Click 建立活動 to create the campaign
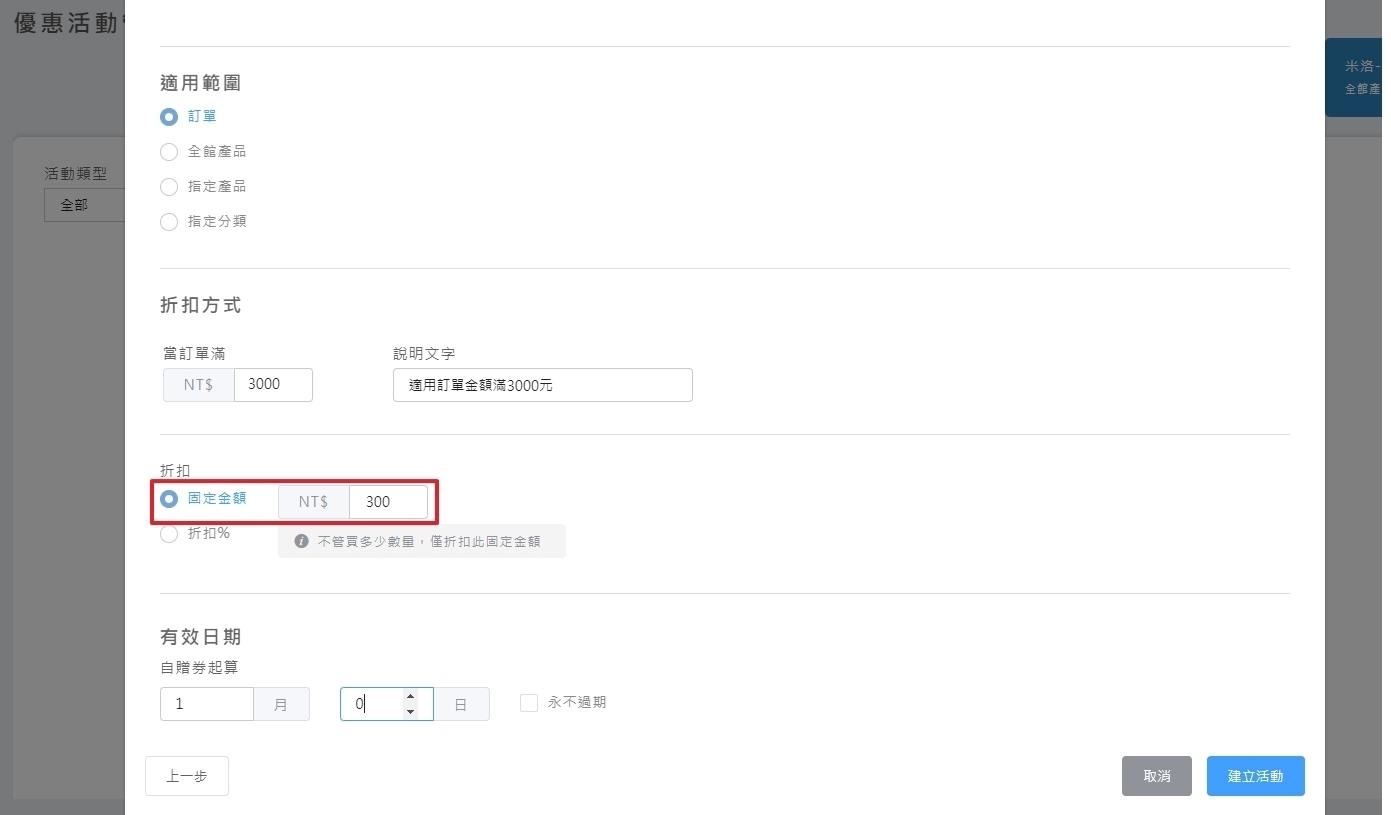Viewport: 1391px width, 815px height. [x=1255, y=776]
